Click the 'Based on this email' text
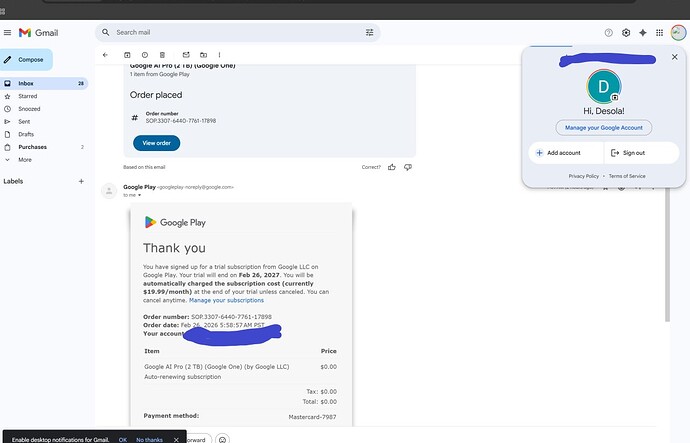This screenshot has height=443, width=690. 144,167
